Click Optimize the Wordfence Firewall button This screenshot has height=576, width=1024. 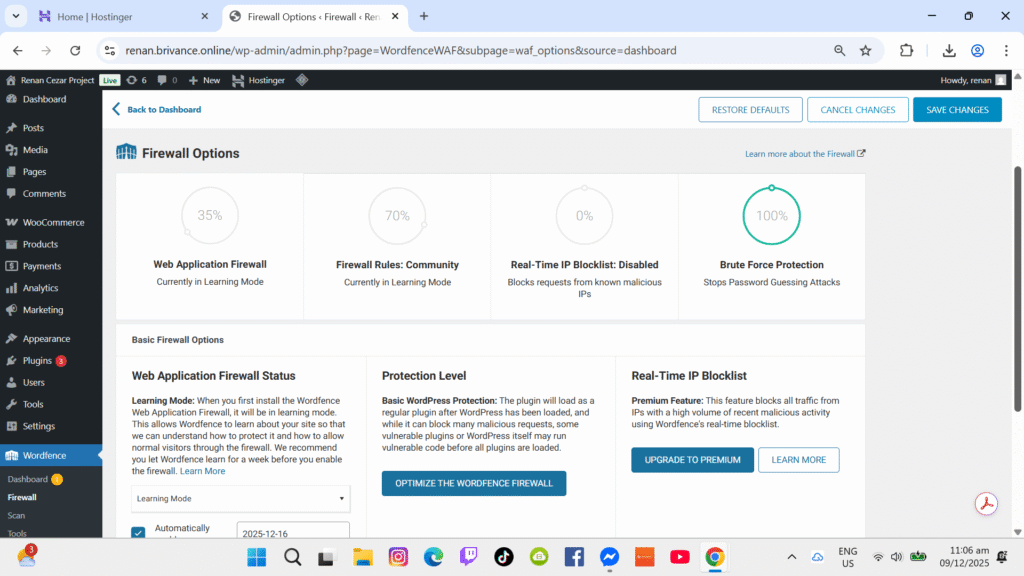[473, 484]
